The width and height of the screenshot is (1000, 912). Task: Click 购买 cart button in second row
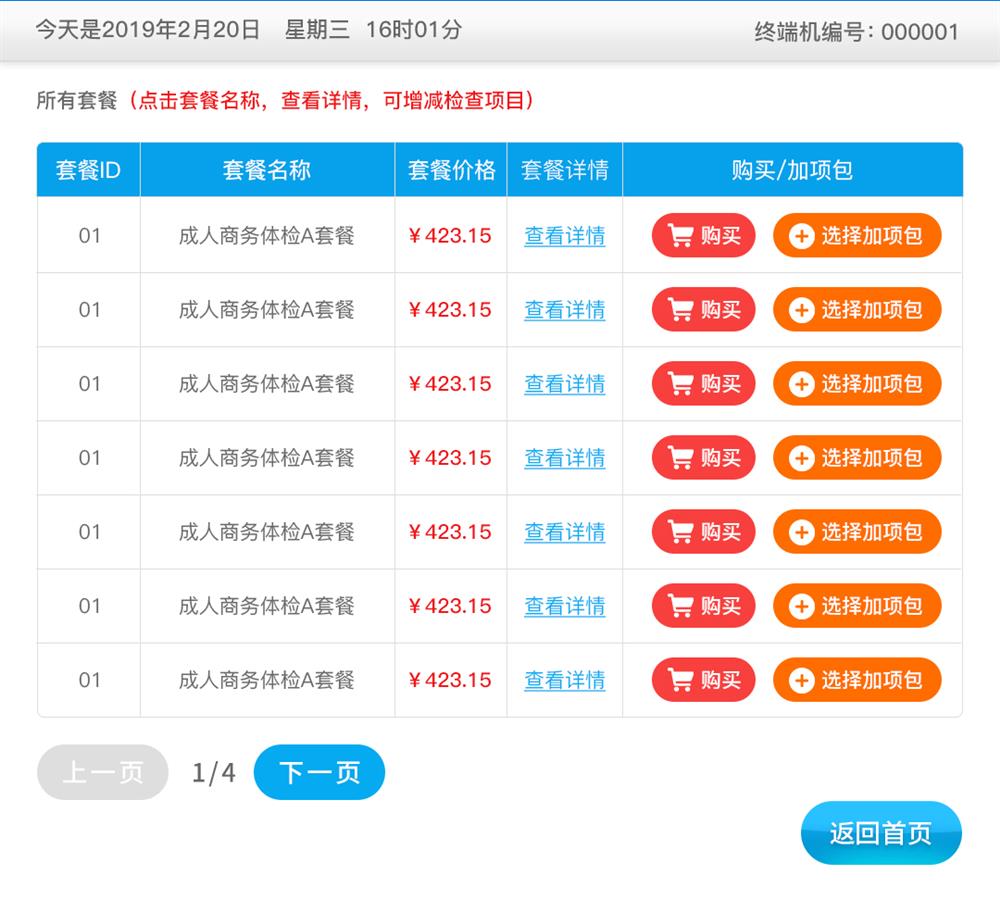[703, 309]
